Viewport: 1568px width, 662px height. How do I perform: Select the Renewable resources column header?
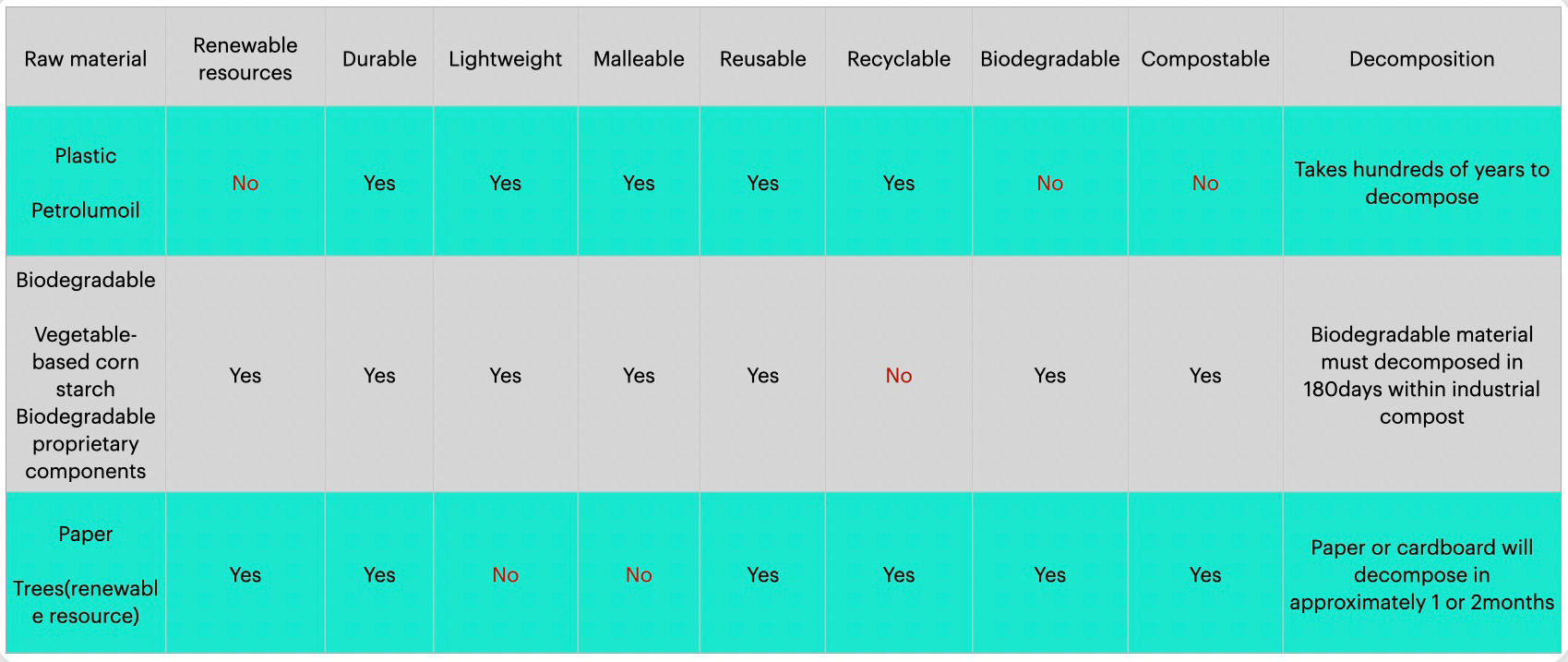[x=245, y=58]
